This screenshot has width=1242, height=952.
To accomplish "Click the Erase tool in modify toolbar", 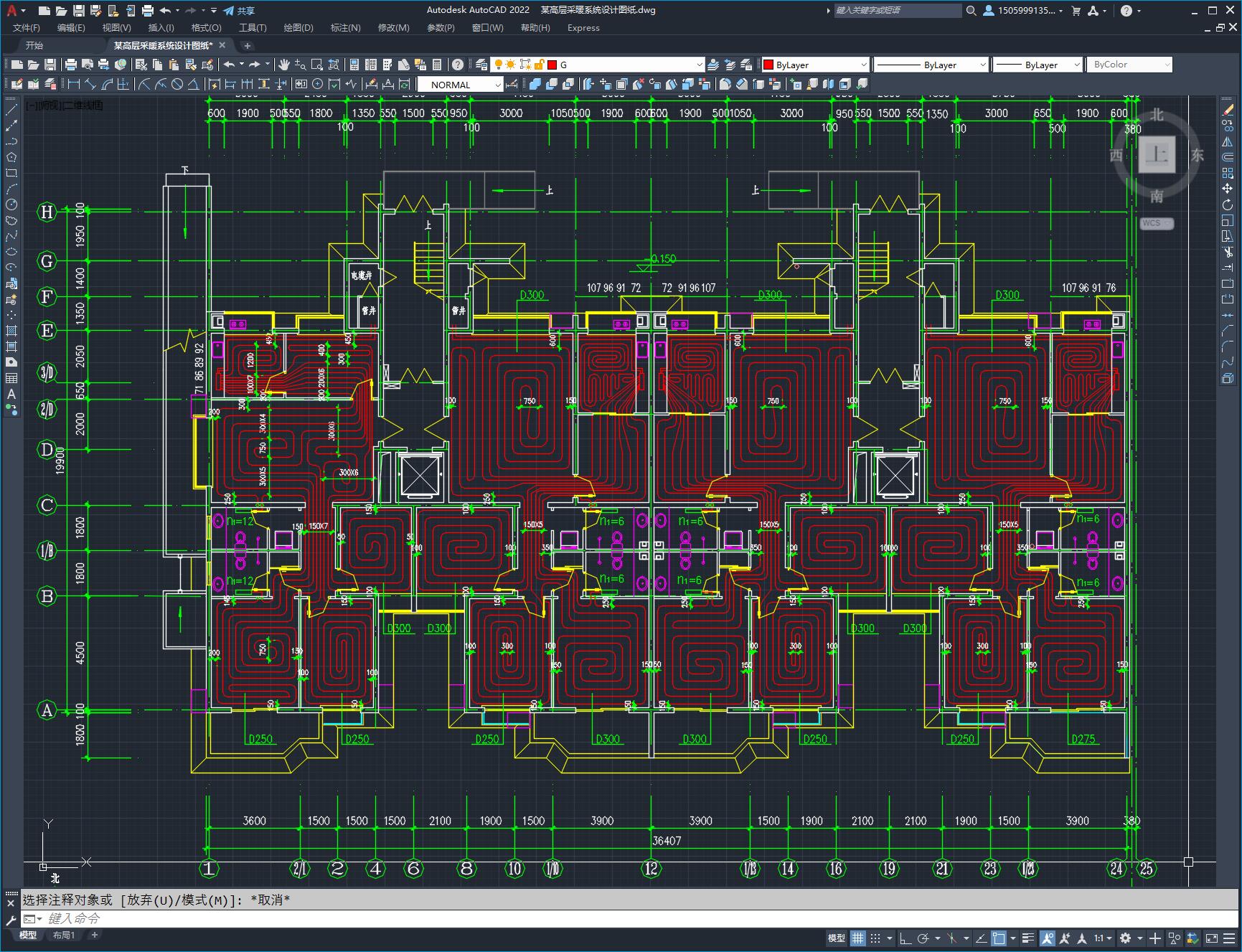I will pyautogui.click(x=1228, y=110).
